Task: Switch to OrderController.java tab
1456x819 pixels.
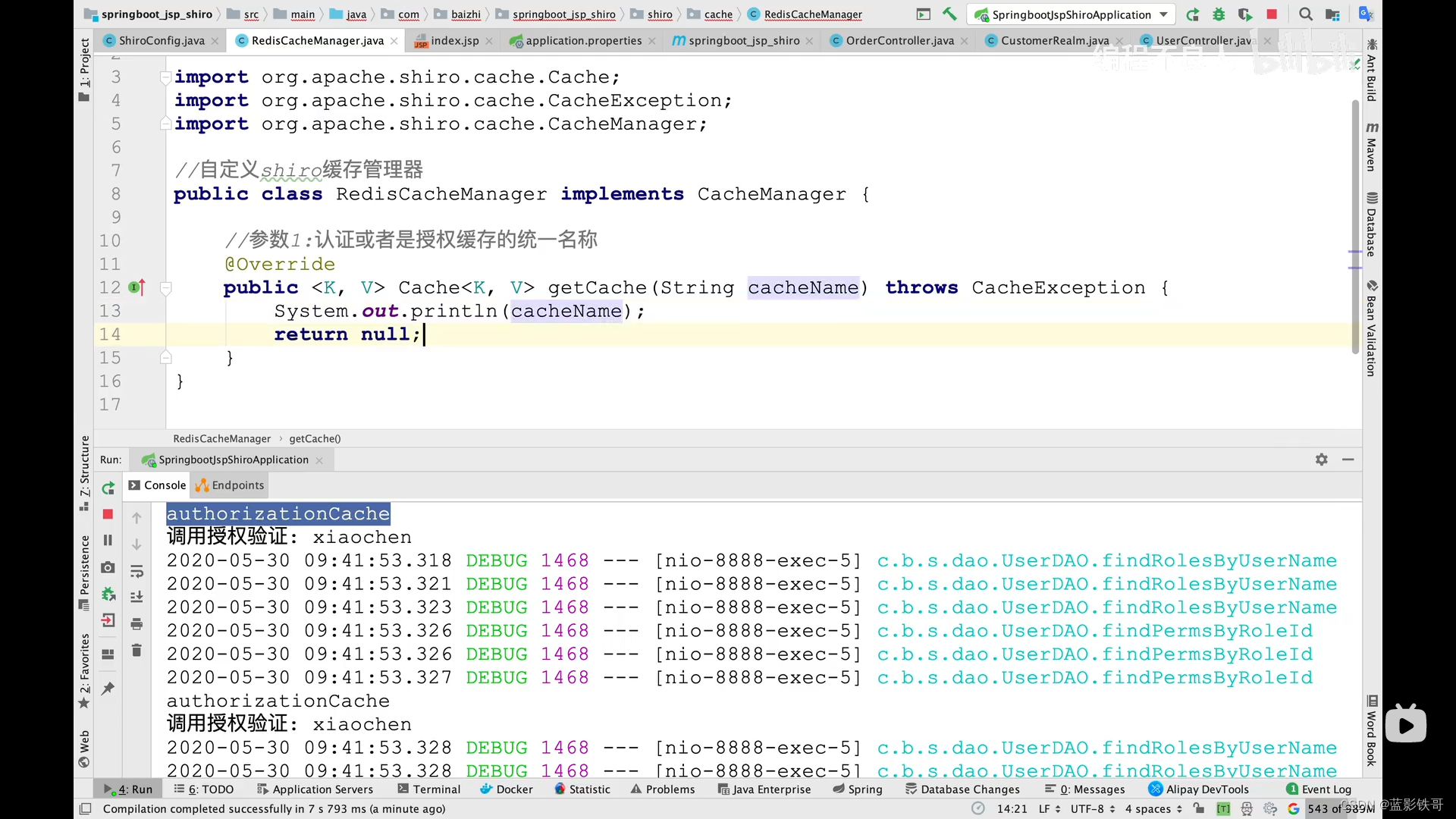Action: 899,40
